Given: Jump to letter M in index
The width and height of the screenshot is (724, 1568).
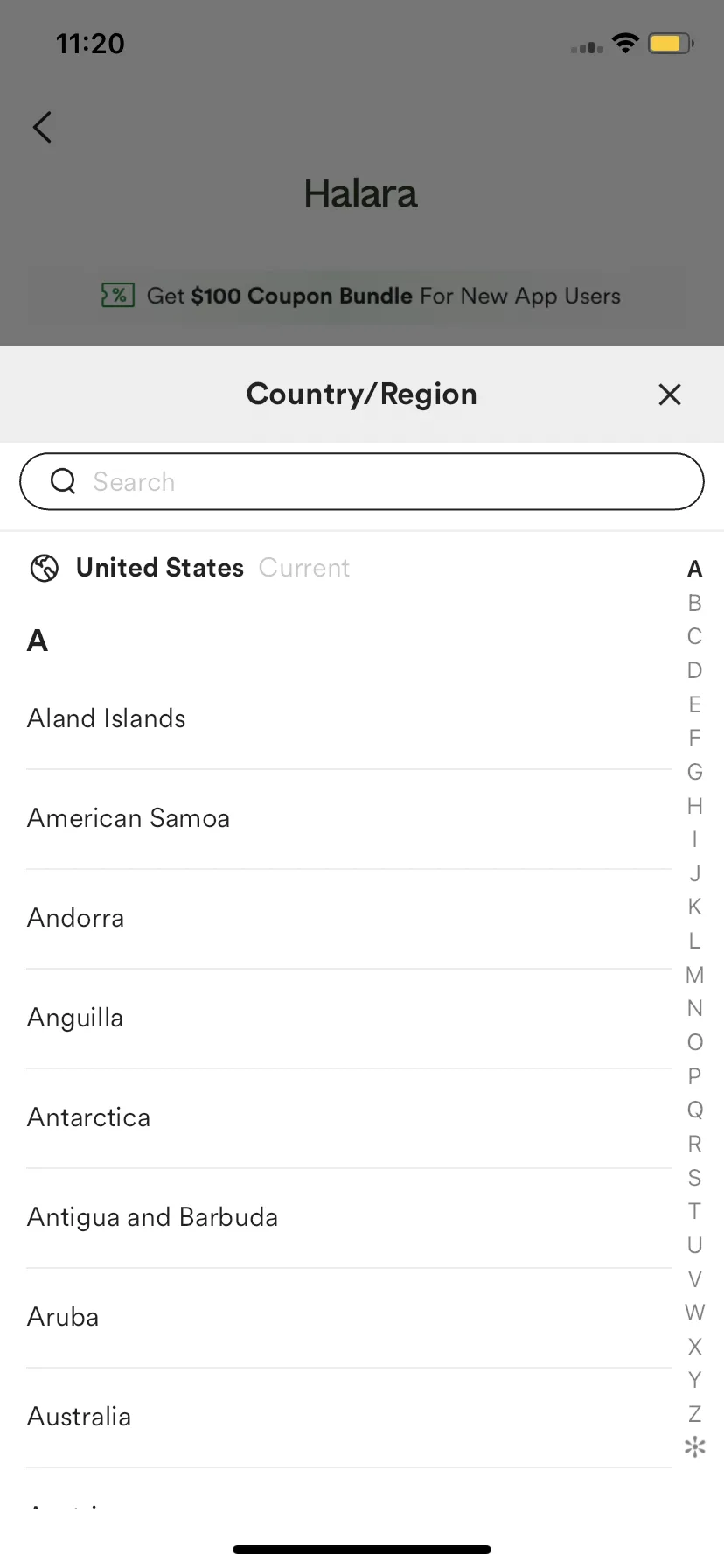Looking at the screenshot, I should 694,975.
